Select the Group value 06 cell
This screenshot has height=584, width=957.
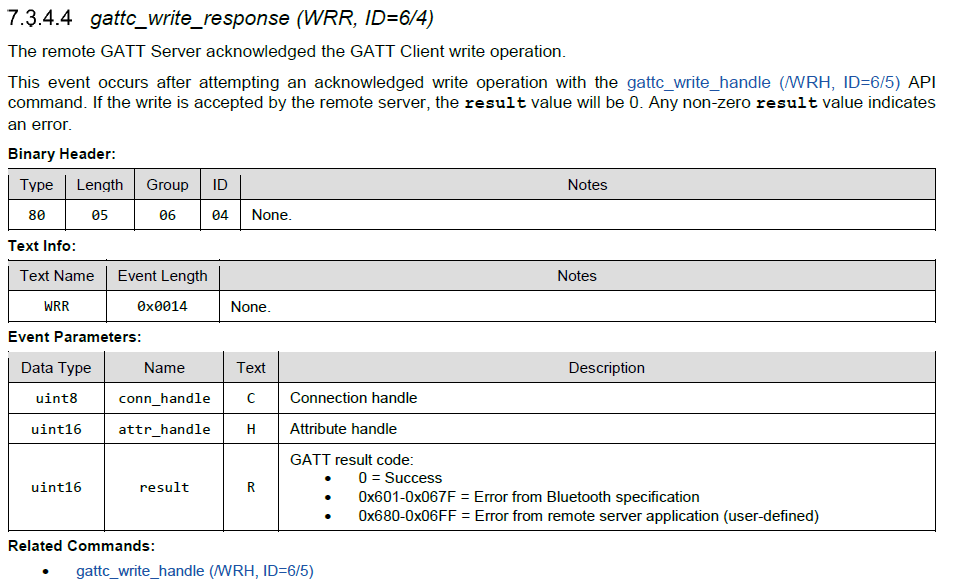[167, 214]
